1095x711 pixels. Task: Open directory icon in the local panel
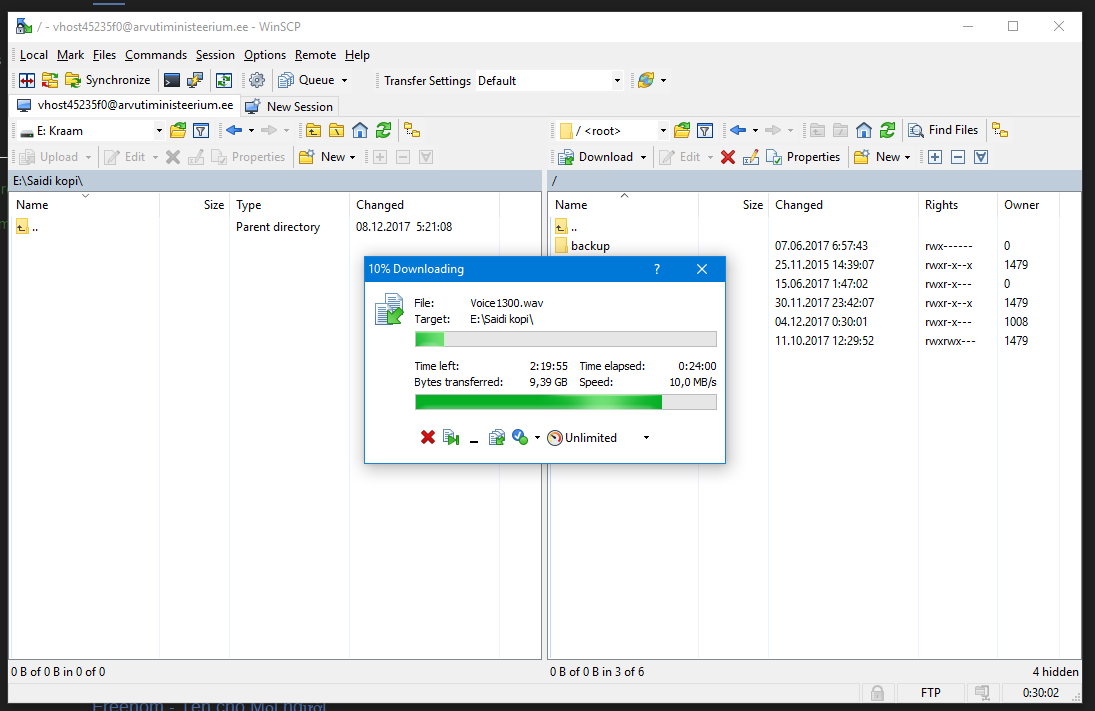click(x=178, y=131)
